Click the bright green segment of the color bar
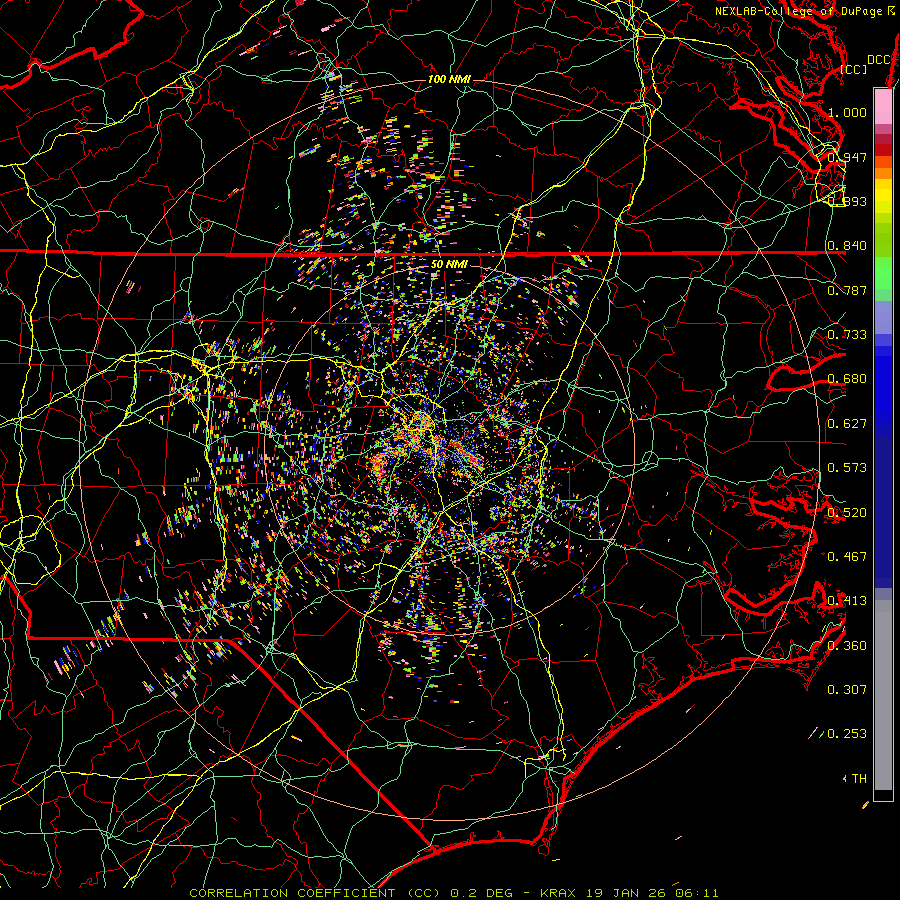Viewport: 900px width, 900px height. 883,273
